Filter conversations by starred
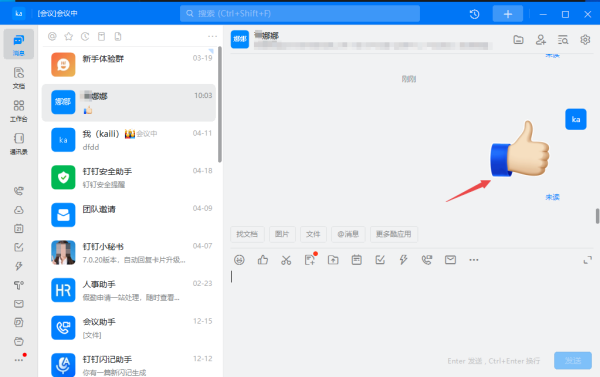 click(68, 36)
